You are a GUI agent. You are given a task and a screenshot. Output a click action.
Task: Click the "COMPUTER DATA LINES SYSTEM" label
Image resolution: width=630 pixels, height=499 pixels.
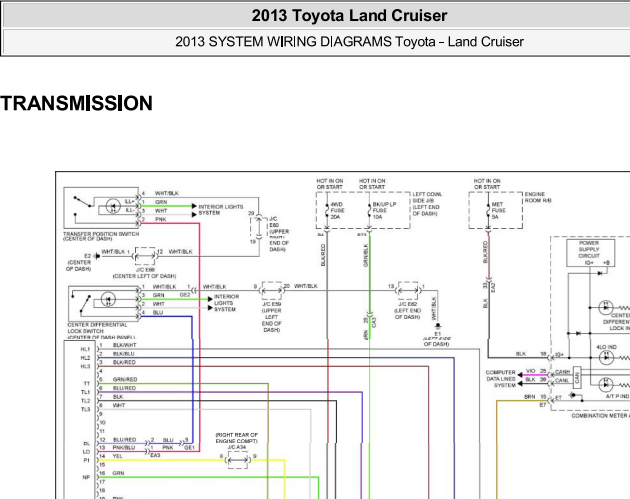coord(500,379)
